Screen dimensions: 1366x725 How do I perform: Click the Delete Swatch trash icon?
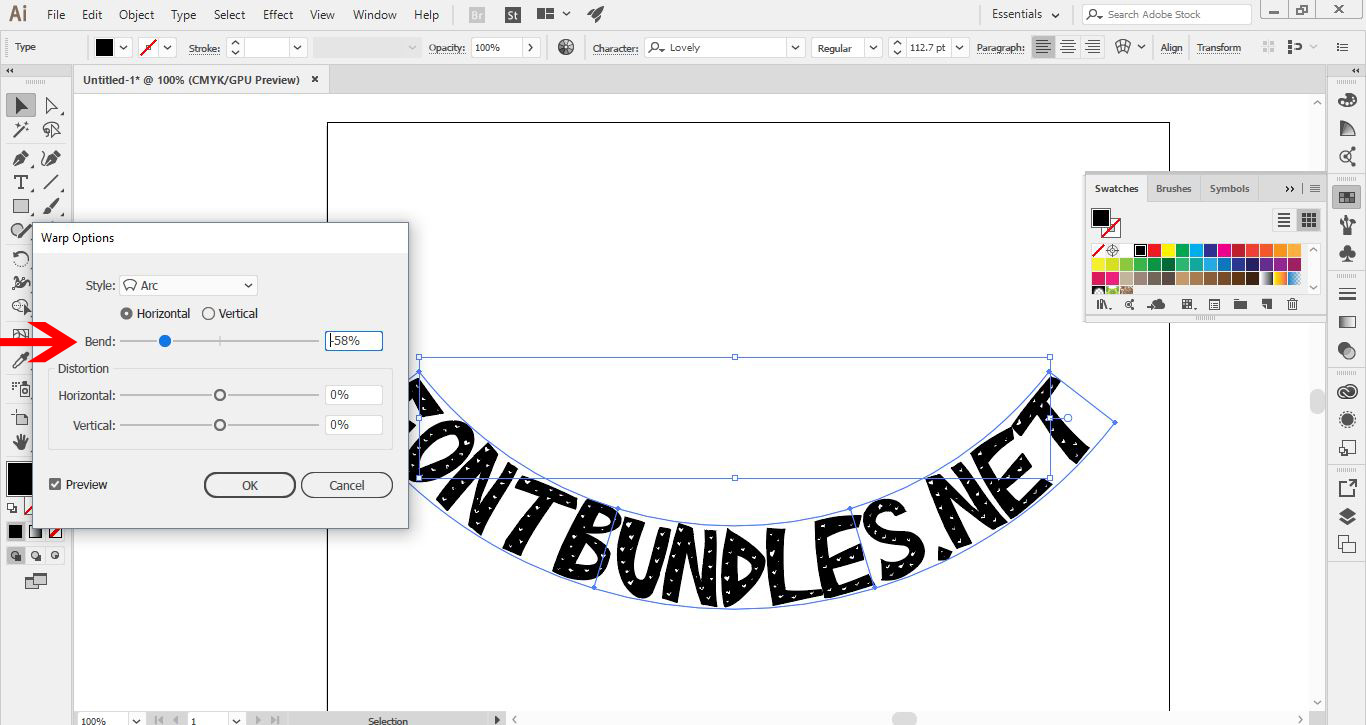[1292, 304]
